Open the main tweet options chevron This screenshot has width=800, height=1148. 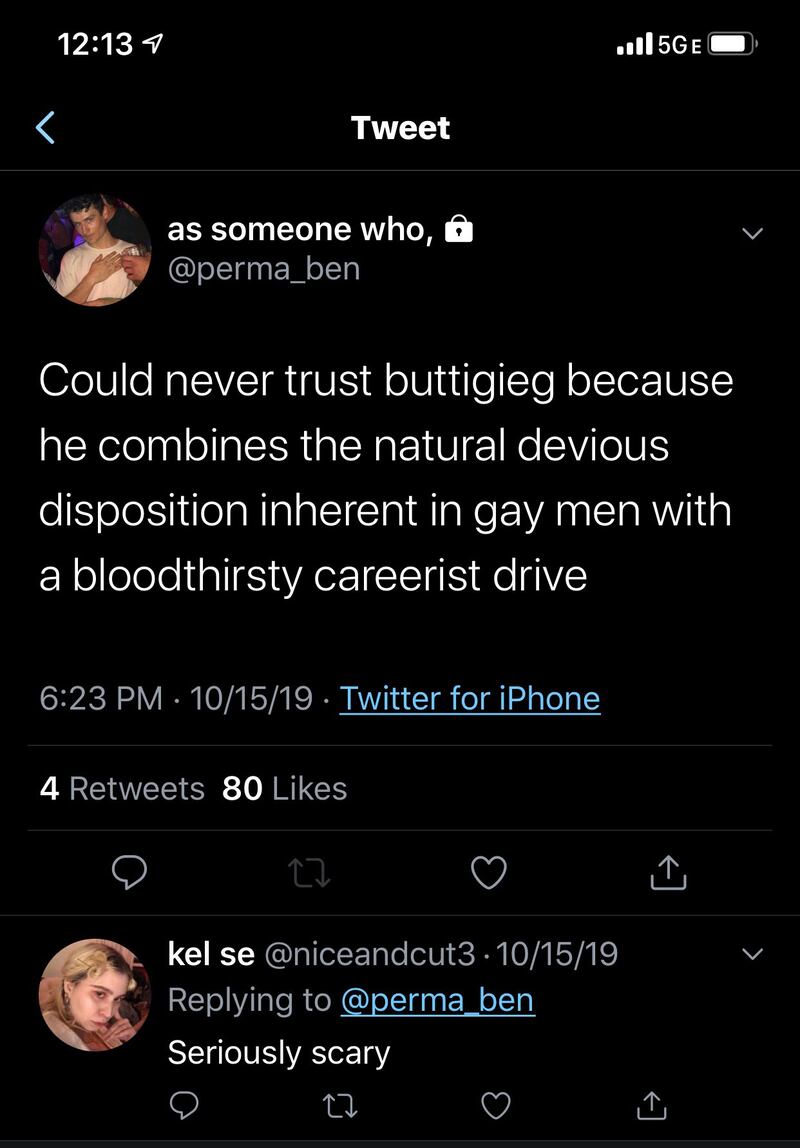click(x=752, y=233)
